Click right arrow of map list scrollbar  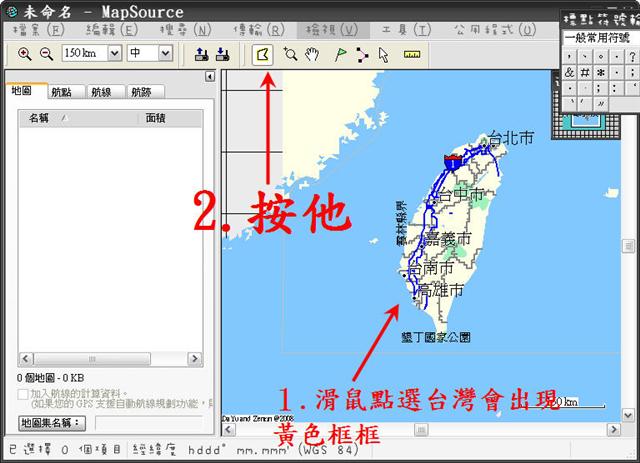[195, 359]
